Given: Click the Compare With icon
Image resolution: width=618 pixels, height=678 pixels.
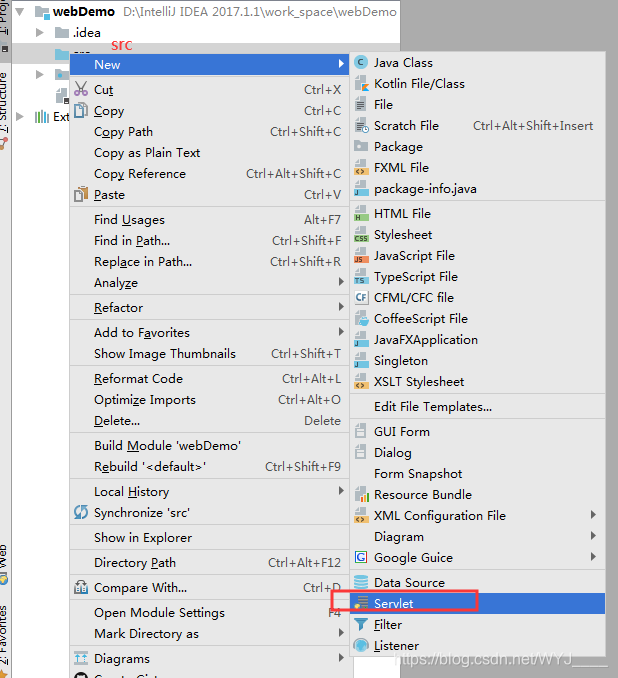Looking at the screenshot, I should pos(81,588).
